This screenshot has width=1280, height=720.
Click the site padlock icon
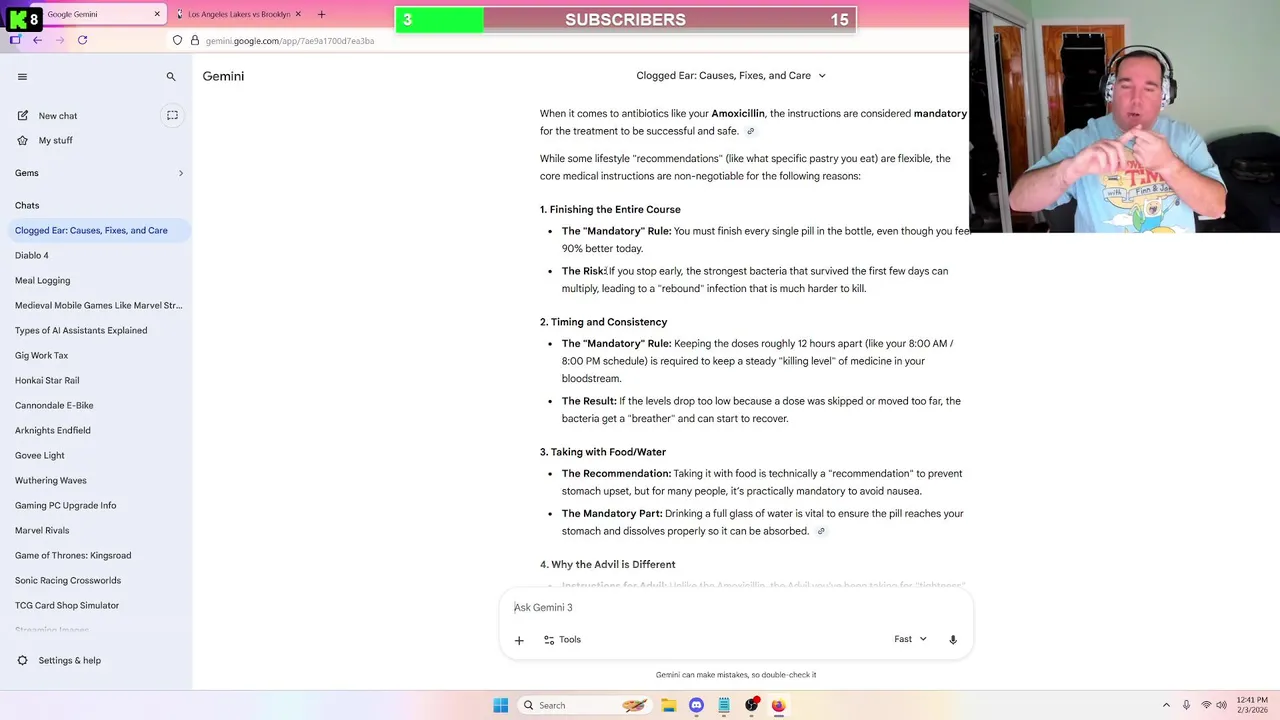(x=194, y=40)
